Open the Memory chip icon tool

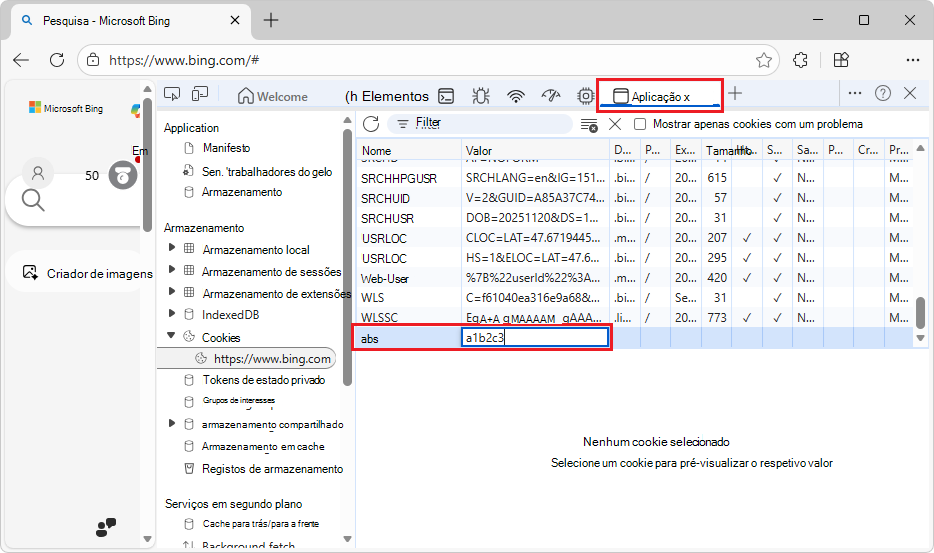pos(586,96)
